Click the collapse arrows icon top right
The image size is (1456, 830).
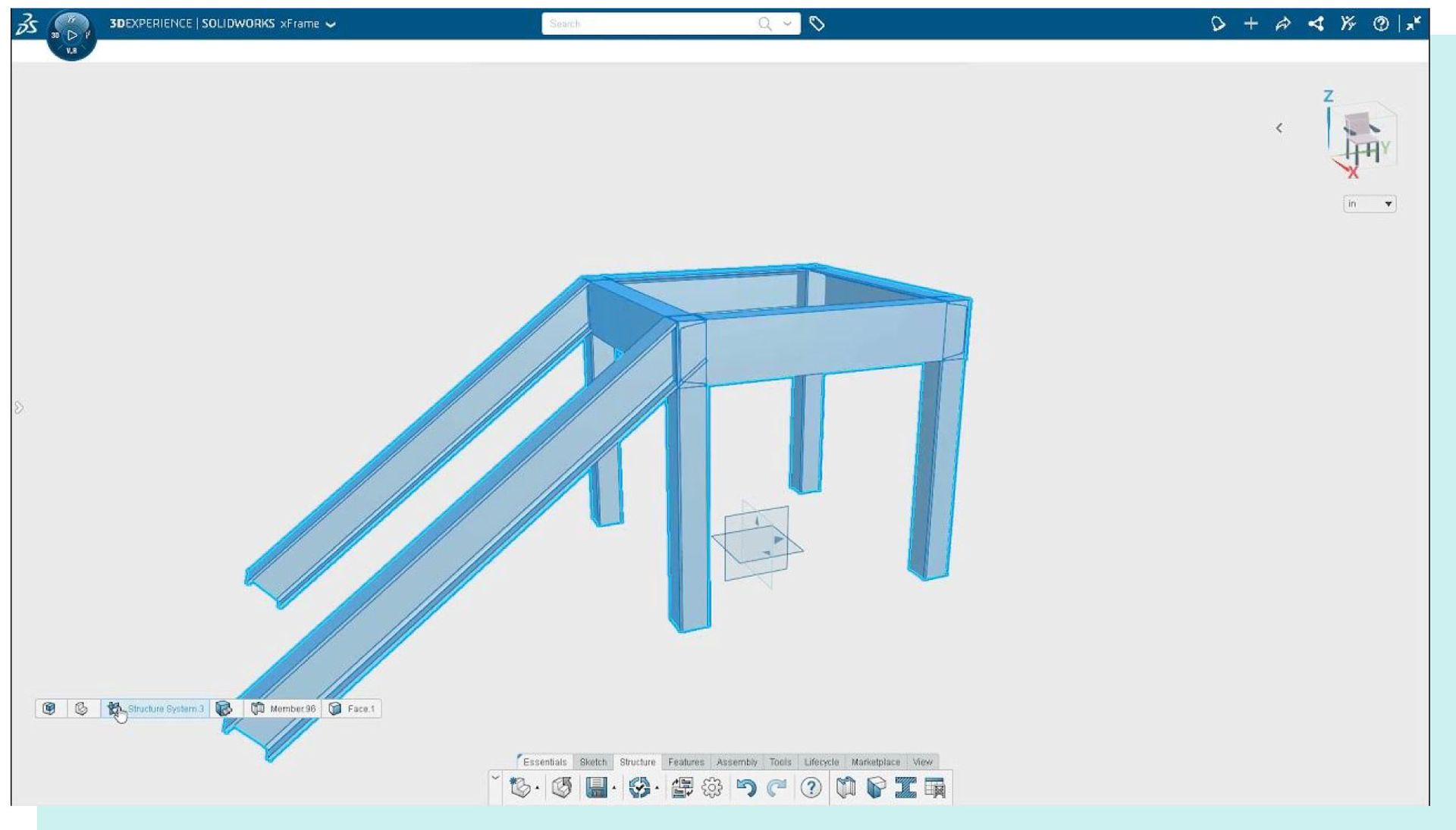pos(1414,24)
